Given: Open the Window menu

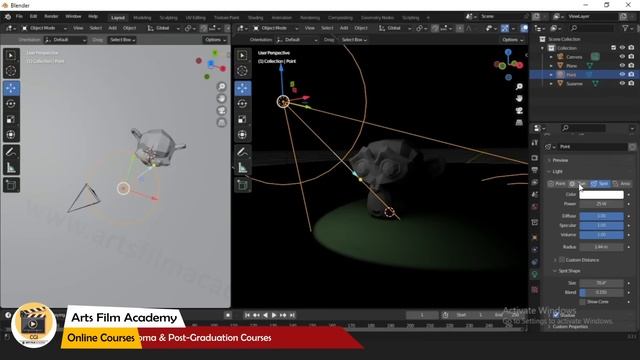Looking at the screenshot, I should [73, 17].
